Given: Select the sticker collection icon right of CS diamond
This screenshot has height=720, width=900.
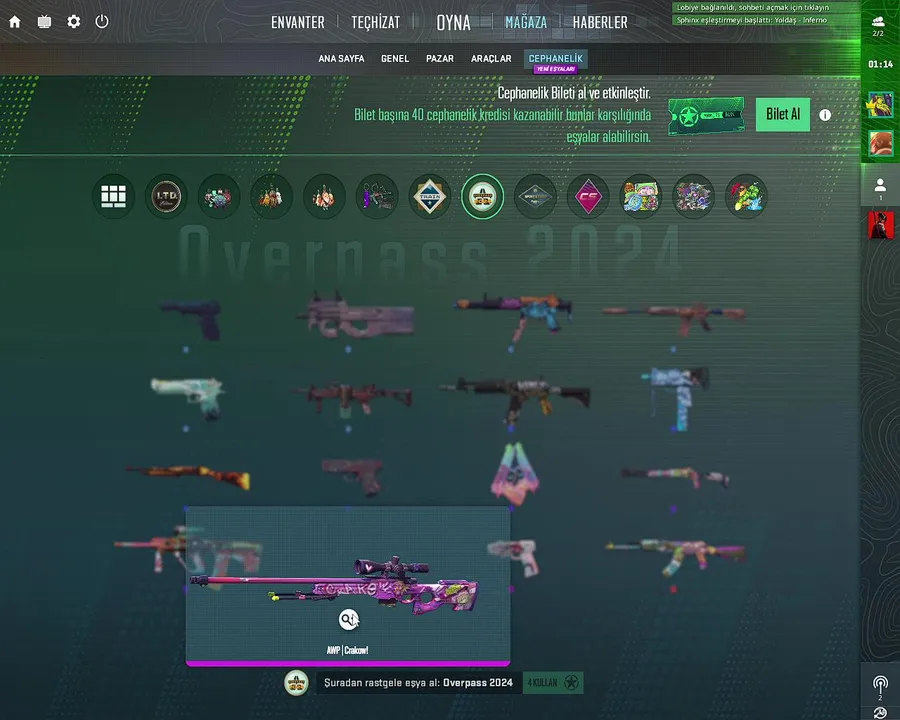Looking at the screenshot, I should point(641,196).
